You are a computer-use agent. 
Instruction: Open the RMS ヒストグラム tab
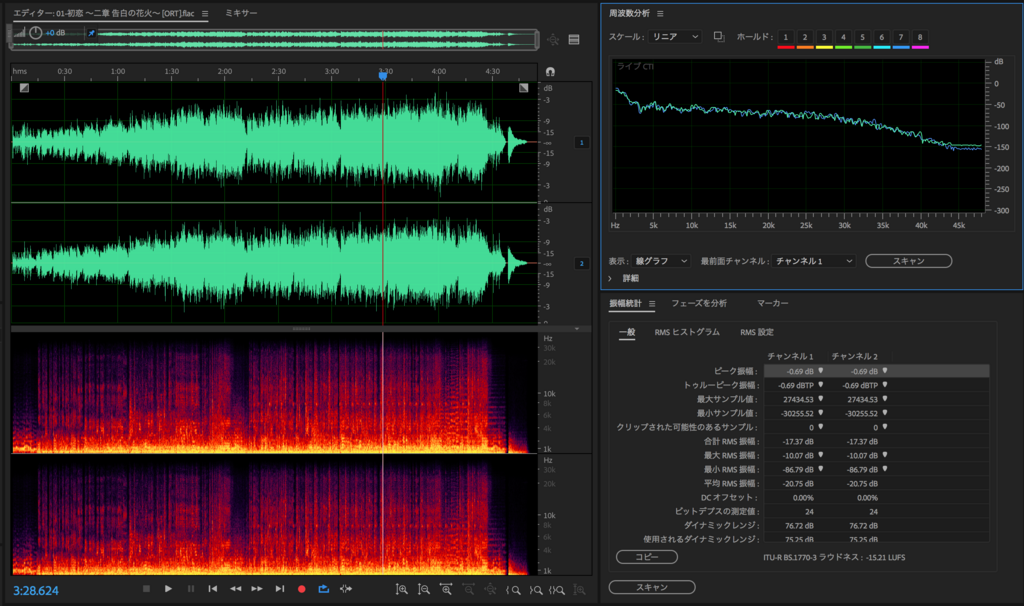click(687, 332)
